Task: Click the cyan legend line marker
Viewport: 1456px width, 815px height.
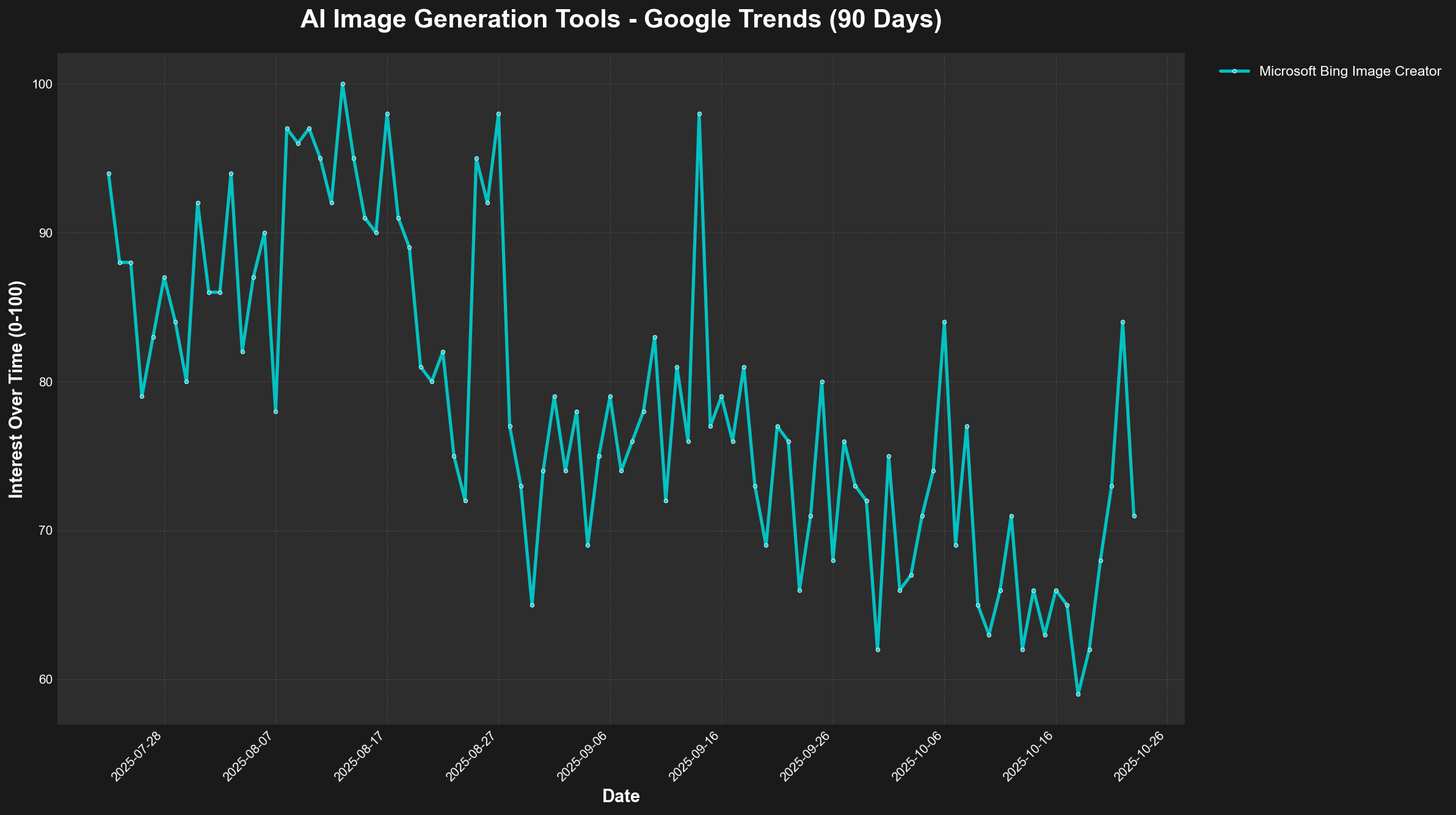Action: click(1234, 71)
